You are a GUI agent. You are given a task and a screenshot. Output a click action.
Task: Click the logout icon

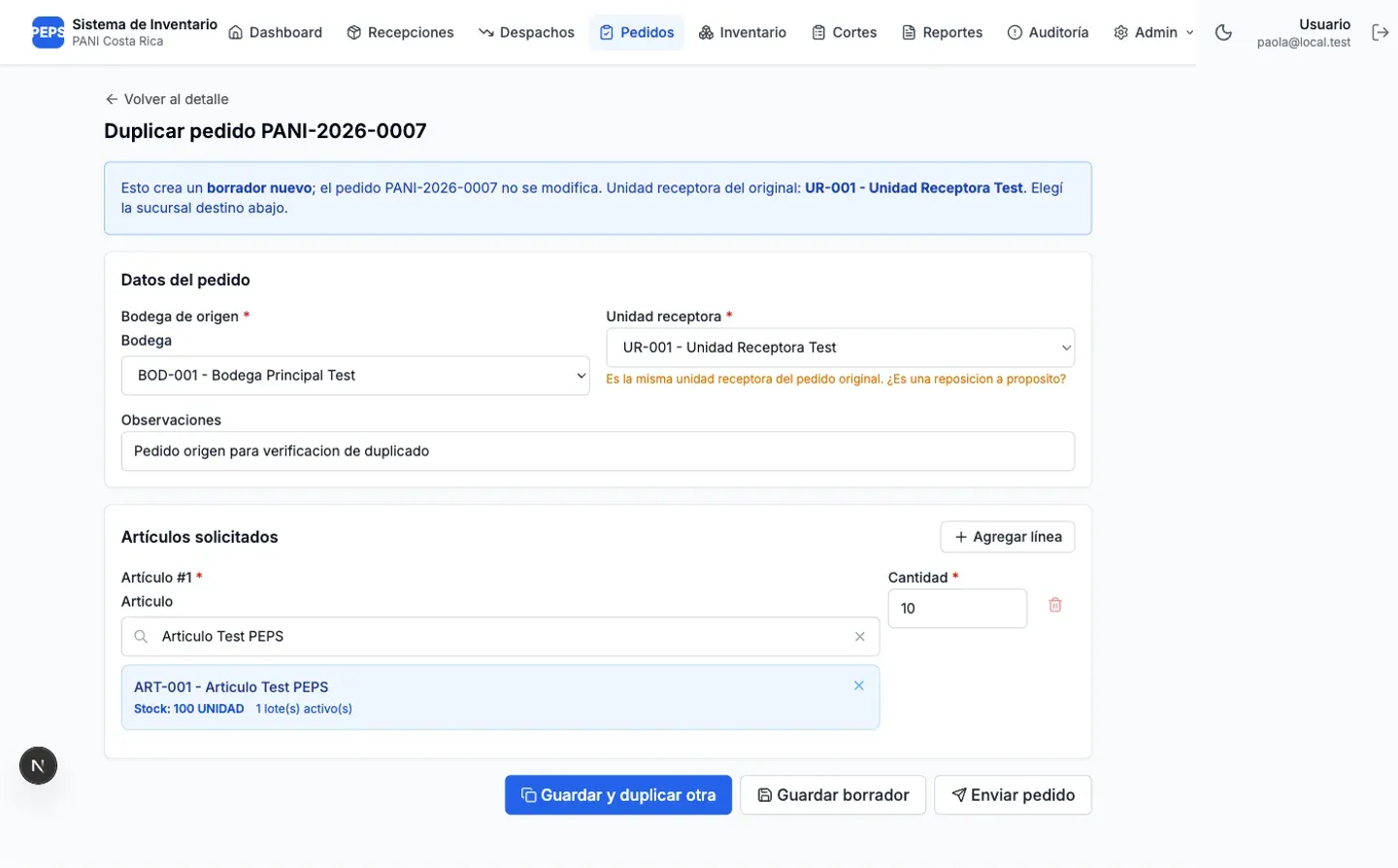click(x=1380, y=32)
